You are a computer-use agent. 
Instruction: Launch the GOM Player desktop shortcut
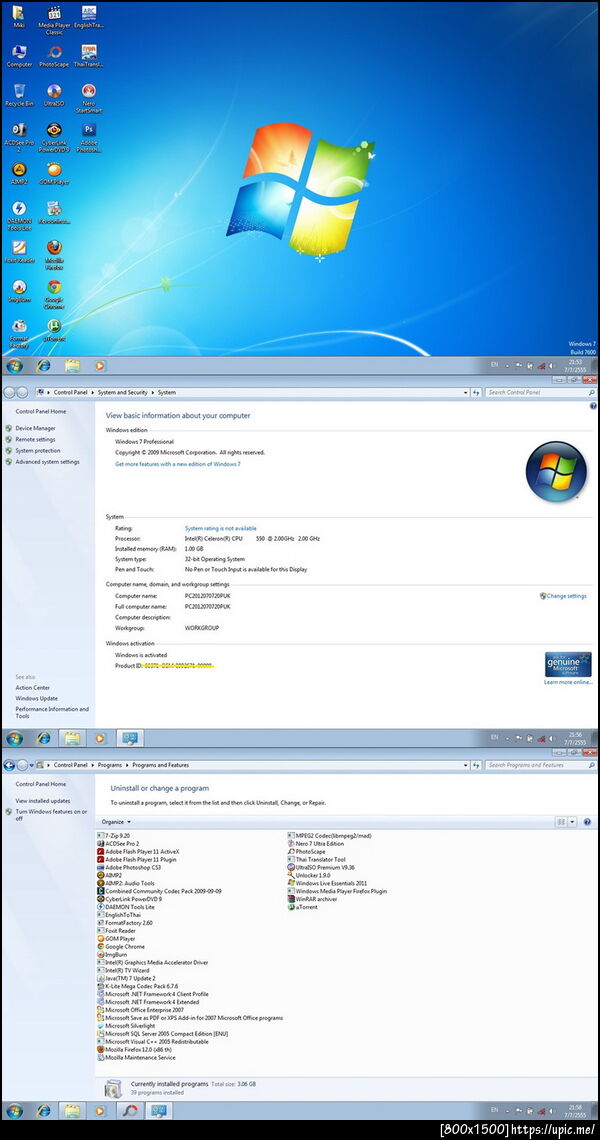pyautogui.click(x=54, y=173)
